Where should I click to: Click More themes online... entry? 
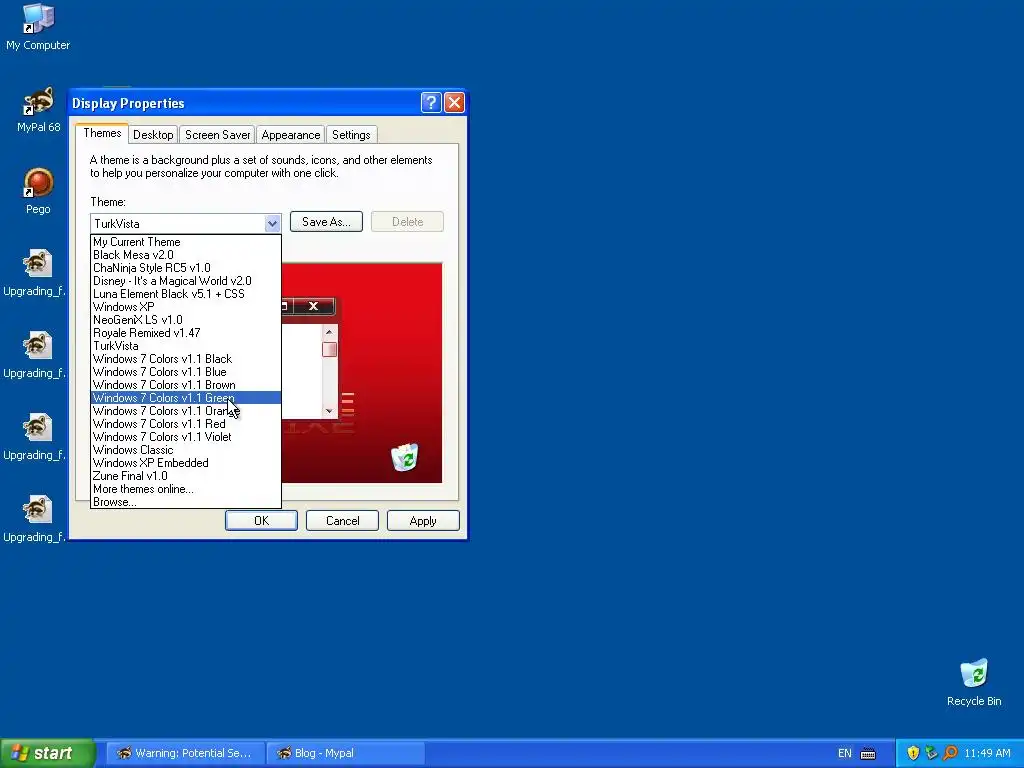click(x=185, y=489)
